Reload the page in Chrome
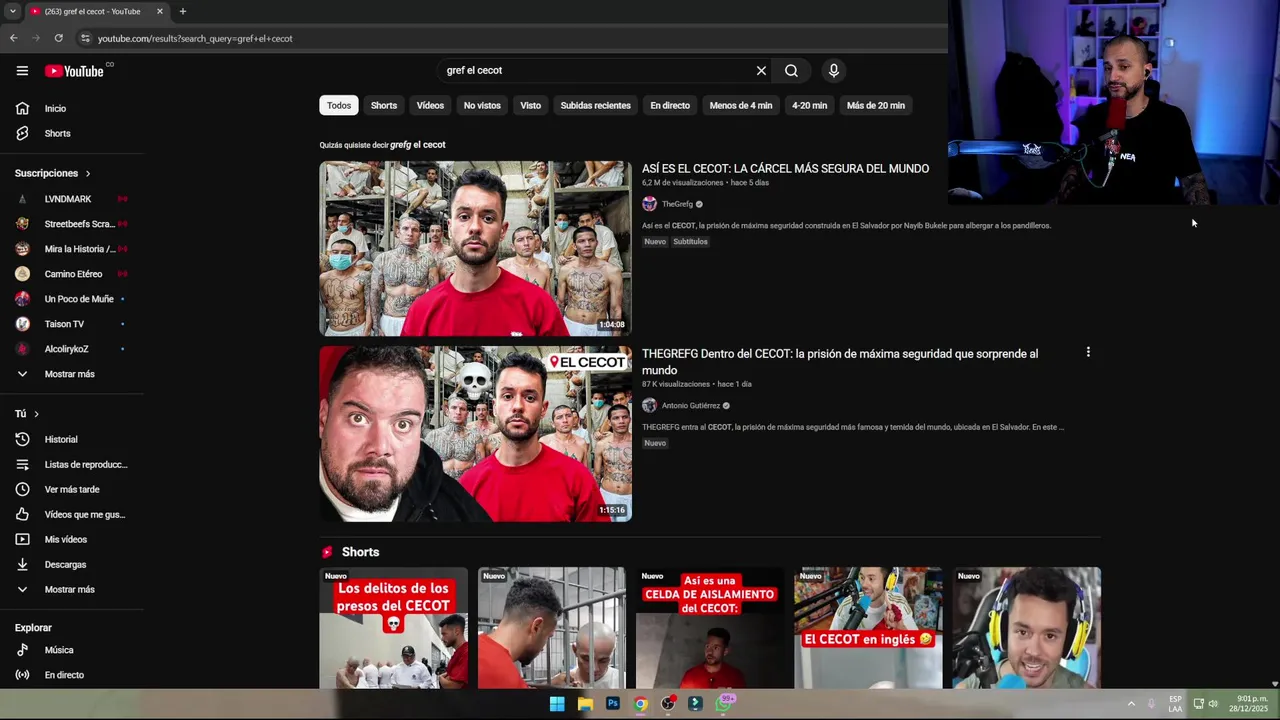The image size is (1280, 720). pos(59,38)
